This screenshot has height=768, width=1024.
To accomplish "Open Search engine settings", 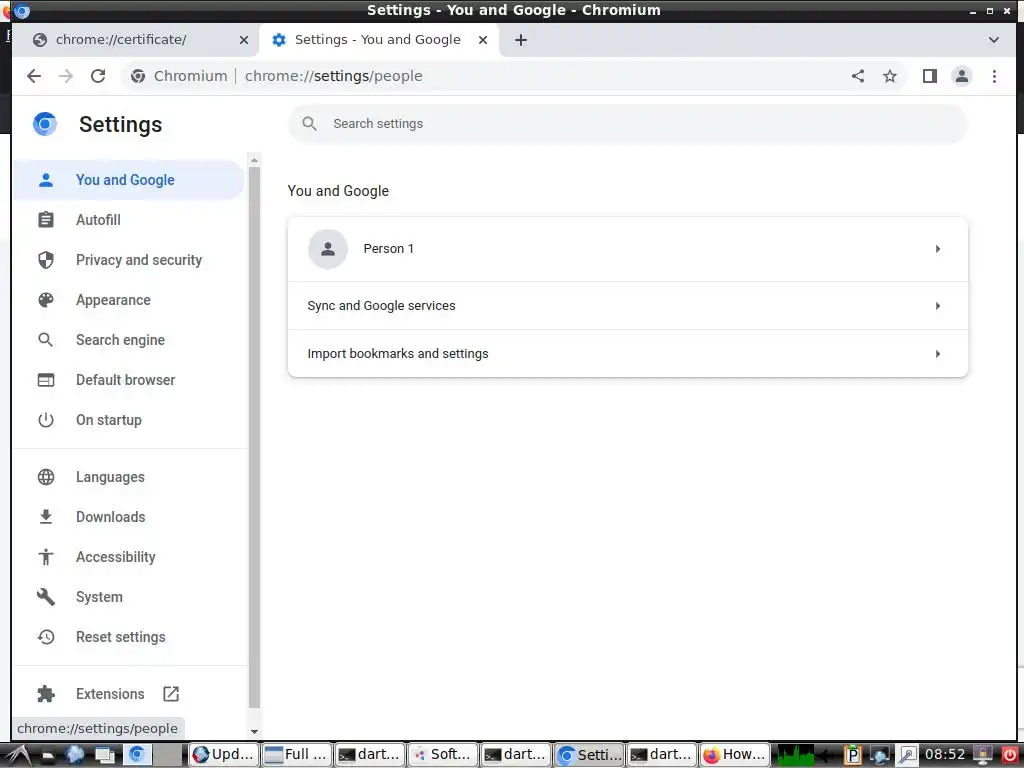I will pos(129,340).
